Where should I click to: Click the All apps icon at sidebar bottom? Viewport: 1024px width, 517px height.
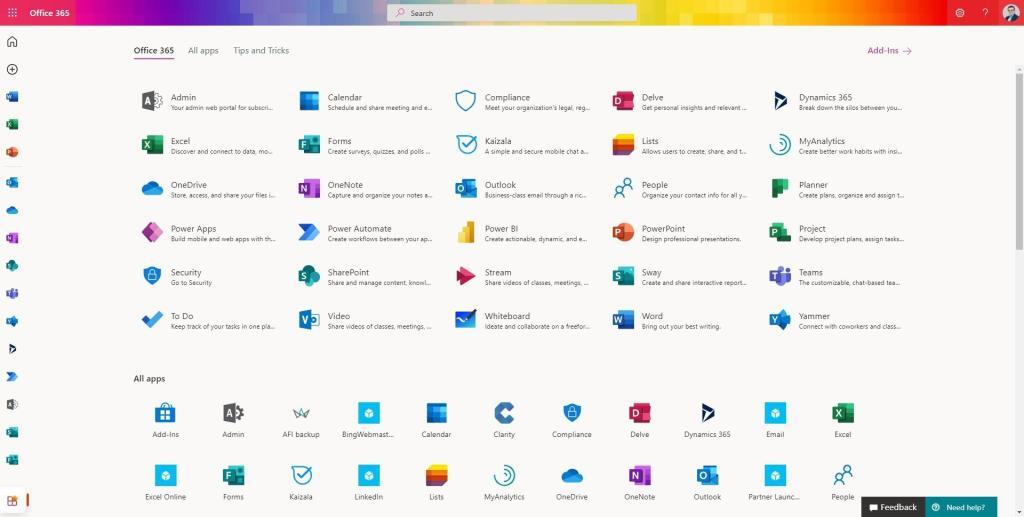[12, 501]
